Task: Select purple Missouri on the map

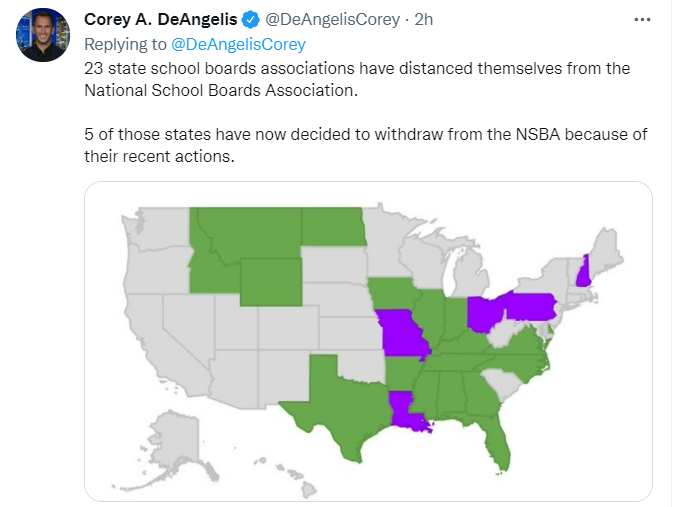Action: coord(401,334)
